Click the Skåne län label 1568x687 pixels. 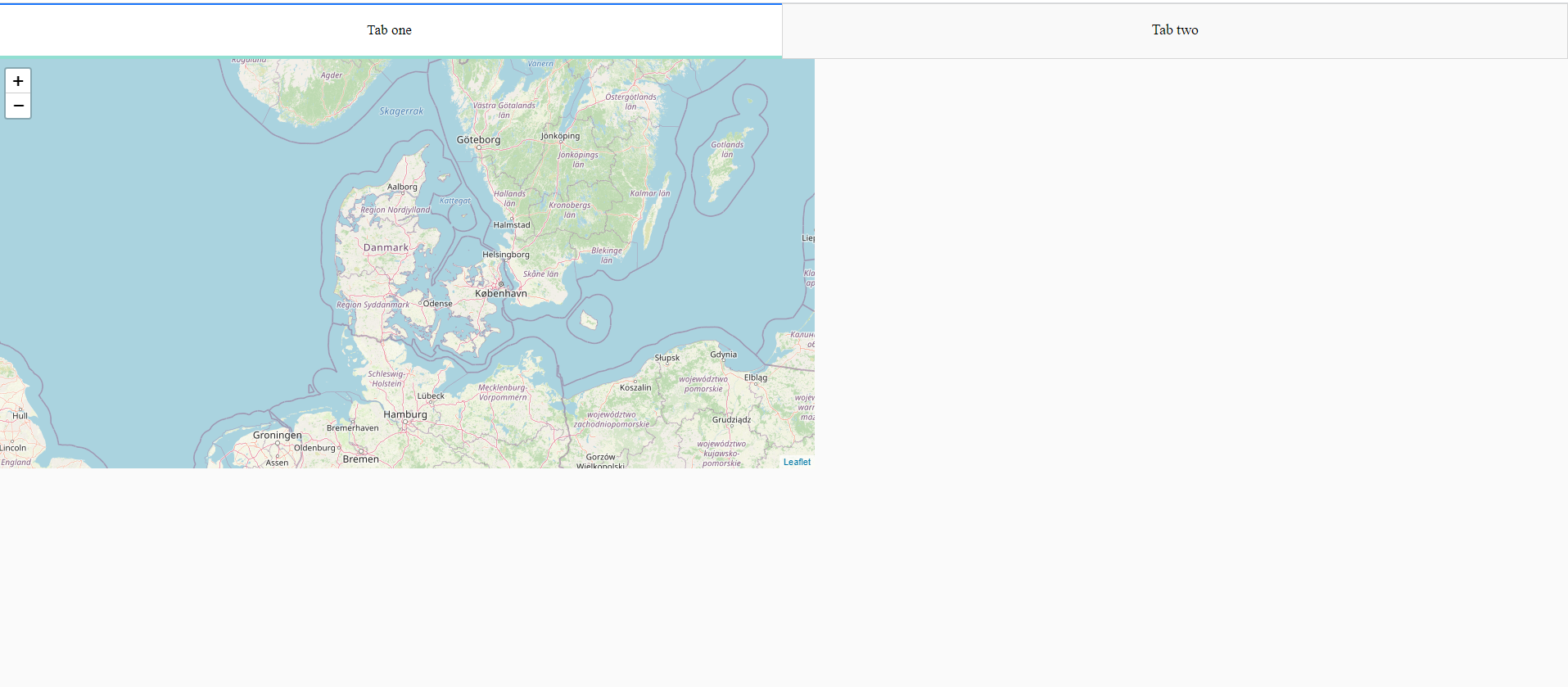pos(540,274)
